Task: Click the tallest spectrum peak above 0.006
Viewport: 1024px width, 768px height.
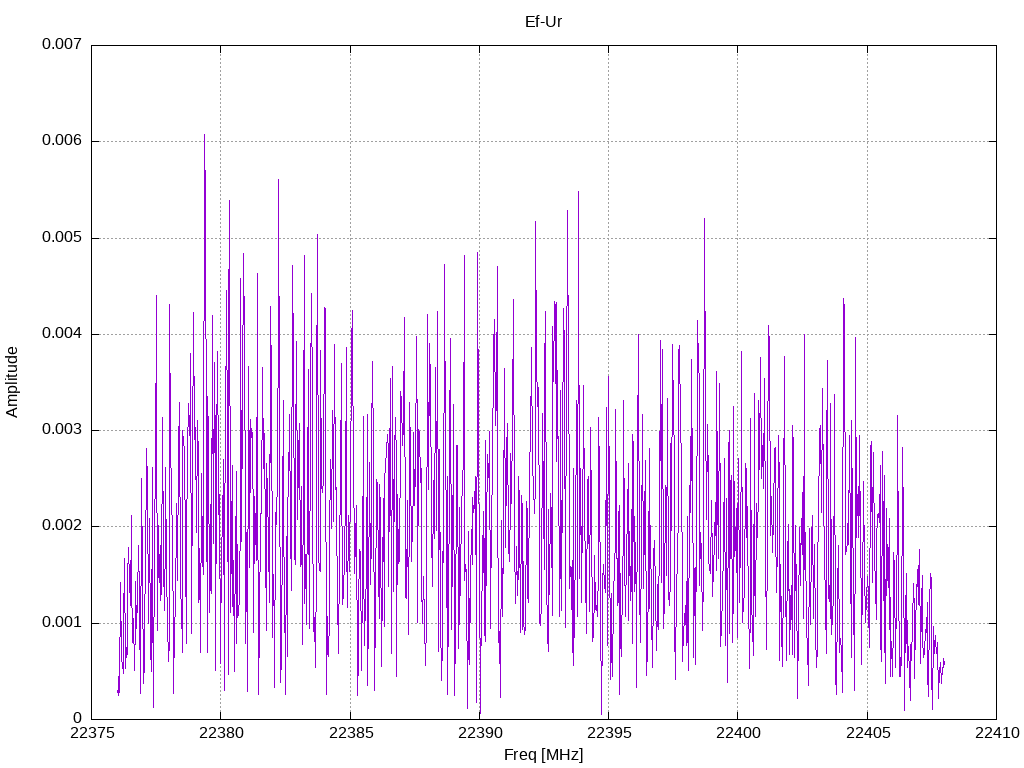Action: click(204, 136)
